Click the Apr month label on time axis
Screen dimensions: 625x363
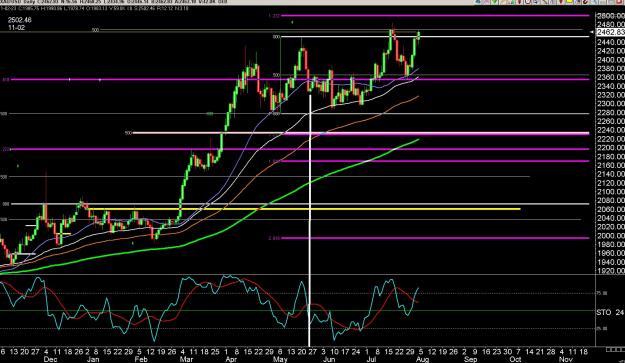[230, 359]
